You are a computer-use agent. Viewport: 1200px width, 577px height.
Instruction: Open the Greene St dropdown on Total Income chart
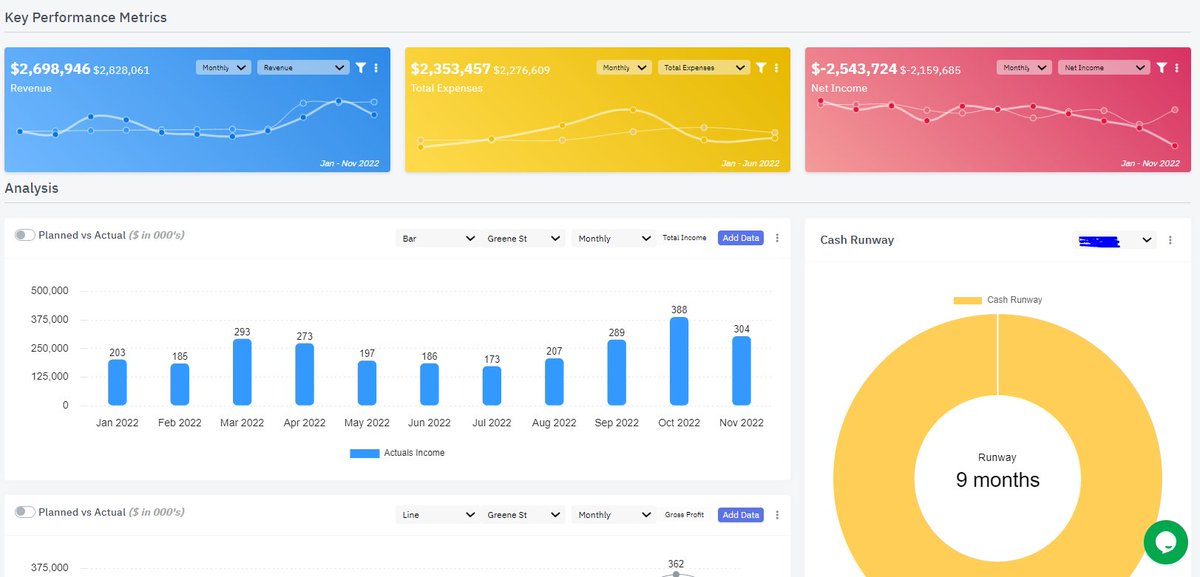click(523, 238)
